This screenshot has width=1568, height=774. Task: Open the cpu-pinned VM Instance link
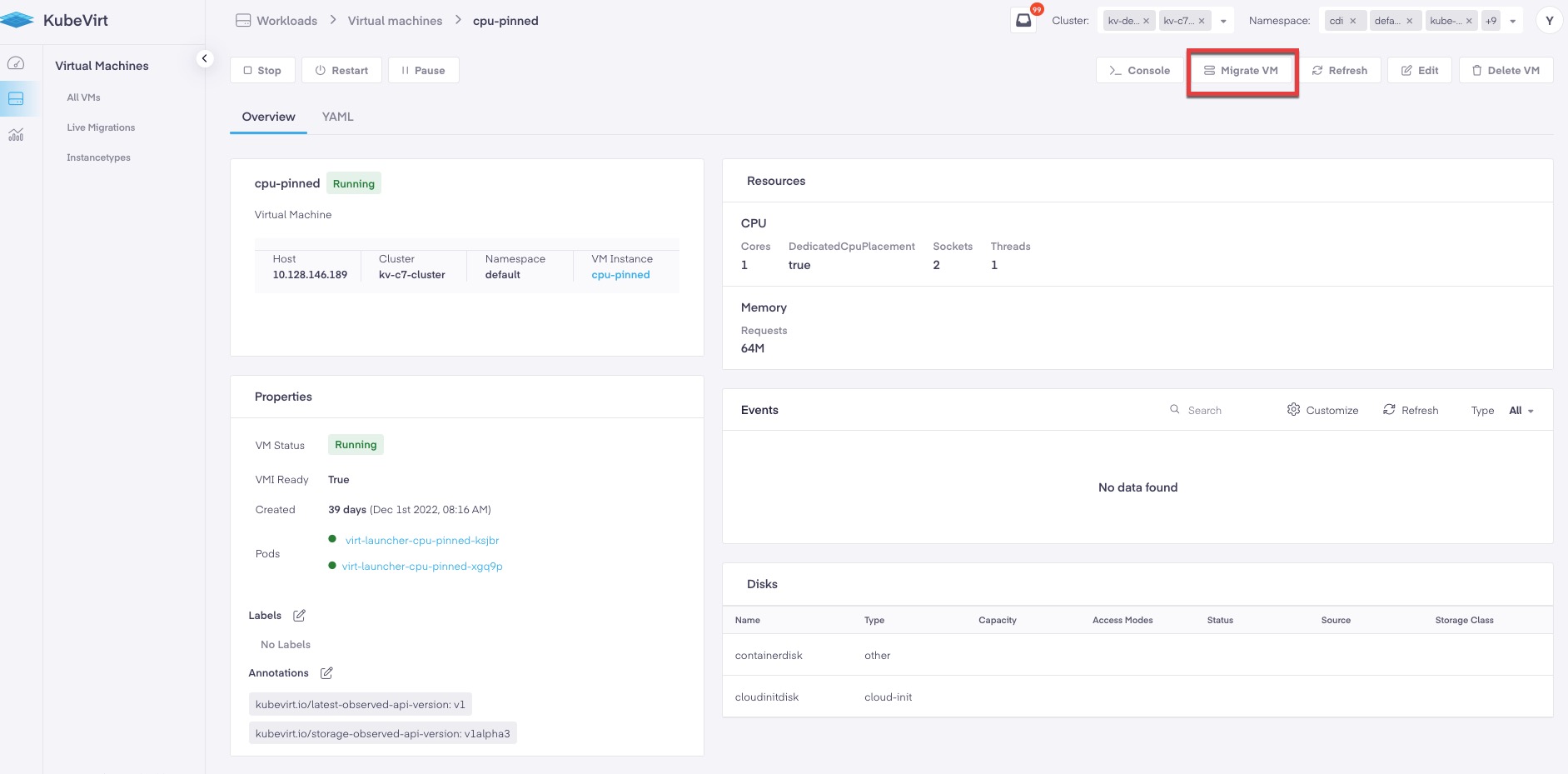(x=620, y=275)
